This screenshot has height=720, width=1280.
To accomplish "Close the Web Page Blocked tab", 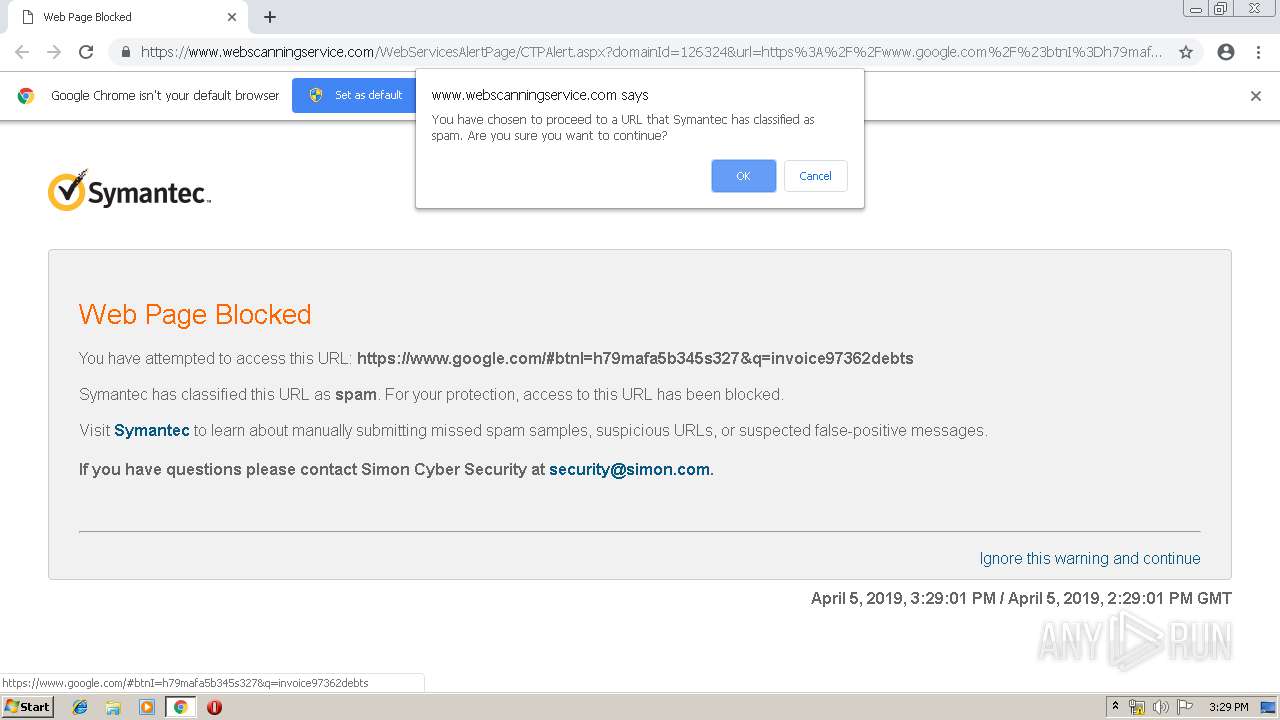I will [232, 17].
